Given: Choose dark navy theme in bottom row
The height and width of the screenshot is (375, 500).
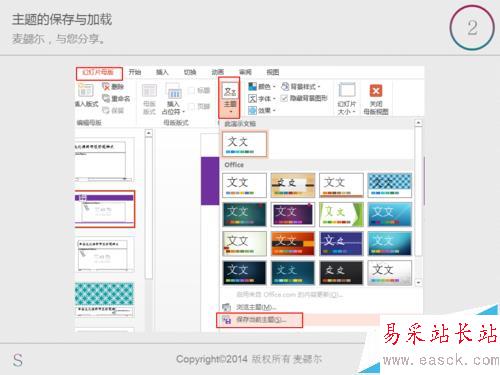Looking at the screenshot, I should click(244, 273).
